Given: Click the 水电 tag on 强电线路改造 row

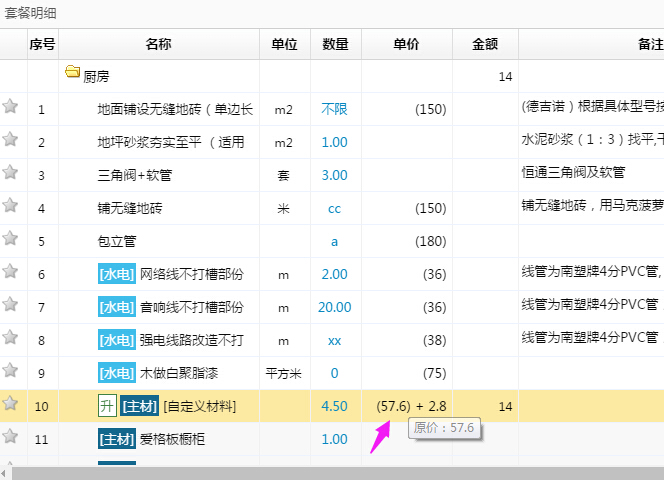Looking at the screenshot, I should [116, 340].
